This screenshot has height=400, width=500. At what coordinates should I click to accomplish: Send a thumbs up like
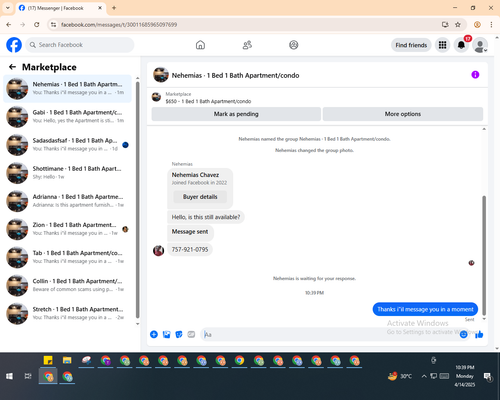(479, 334)
